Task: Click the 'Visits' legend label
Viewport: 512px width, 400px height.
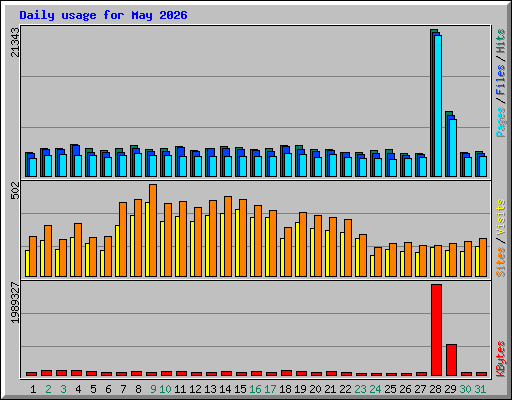Action: click(x=501, y=217)
